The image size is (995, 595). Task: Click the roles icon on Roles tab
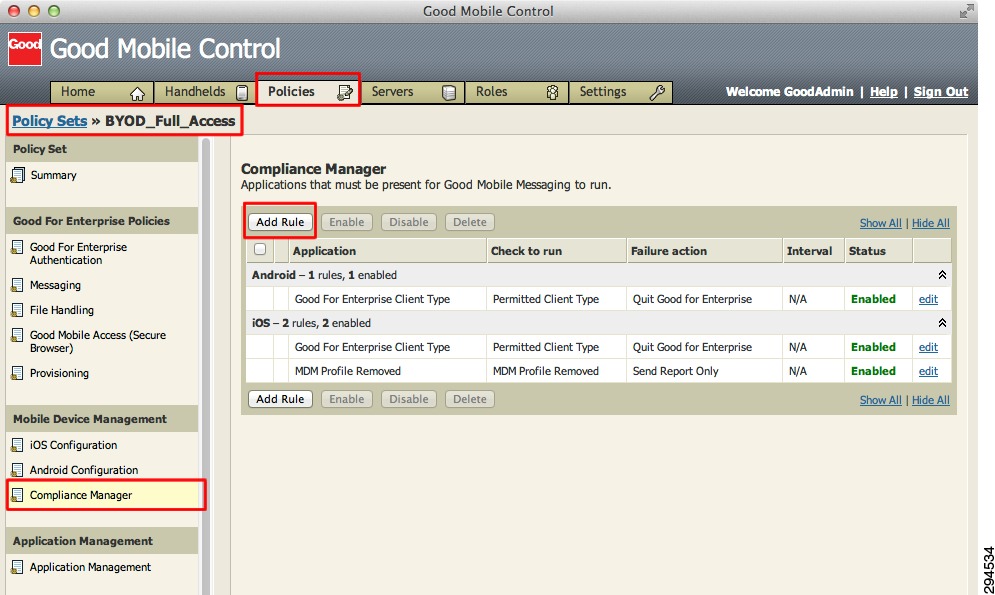tap(553, 93)
